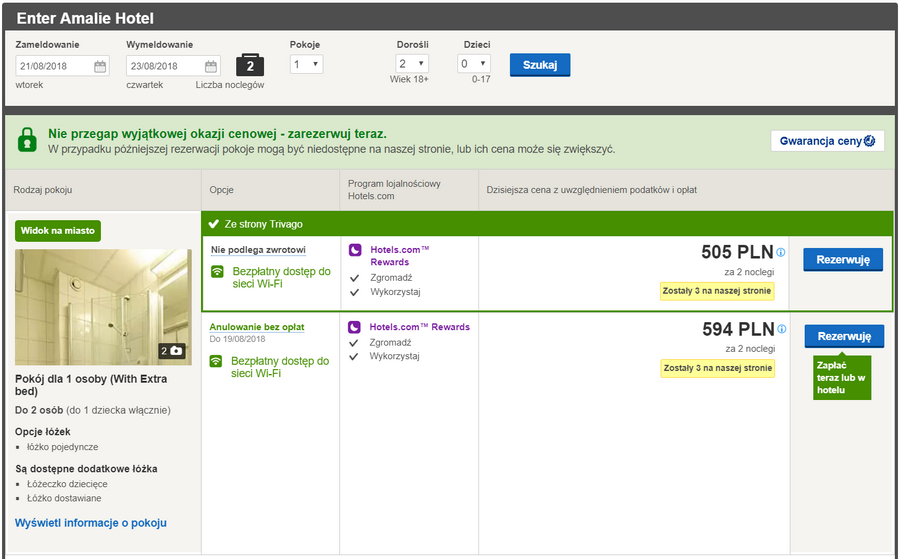This screenshot has width=900, height=559.
Task: Click the Enter Amalie Hotel heading
Action: tap(85, 18)
